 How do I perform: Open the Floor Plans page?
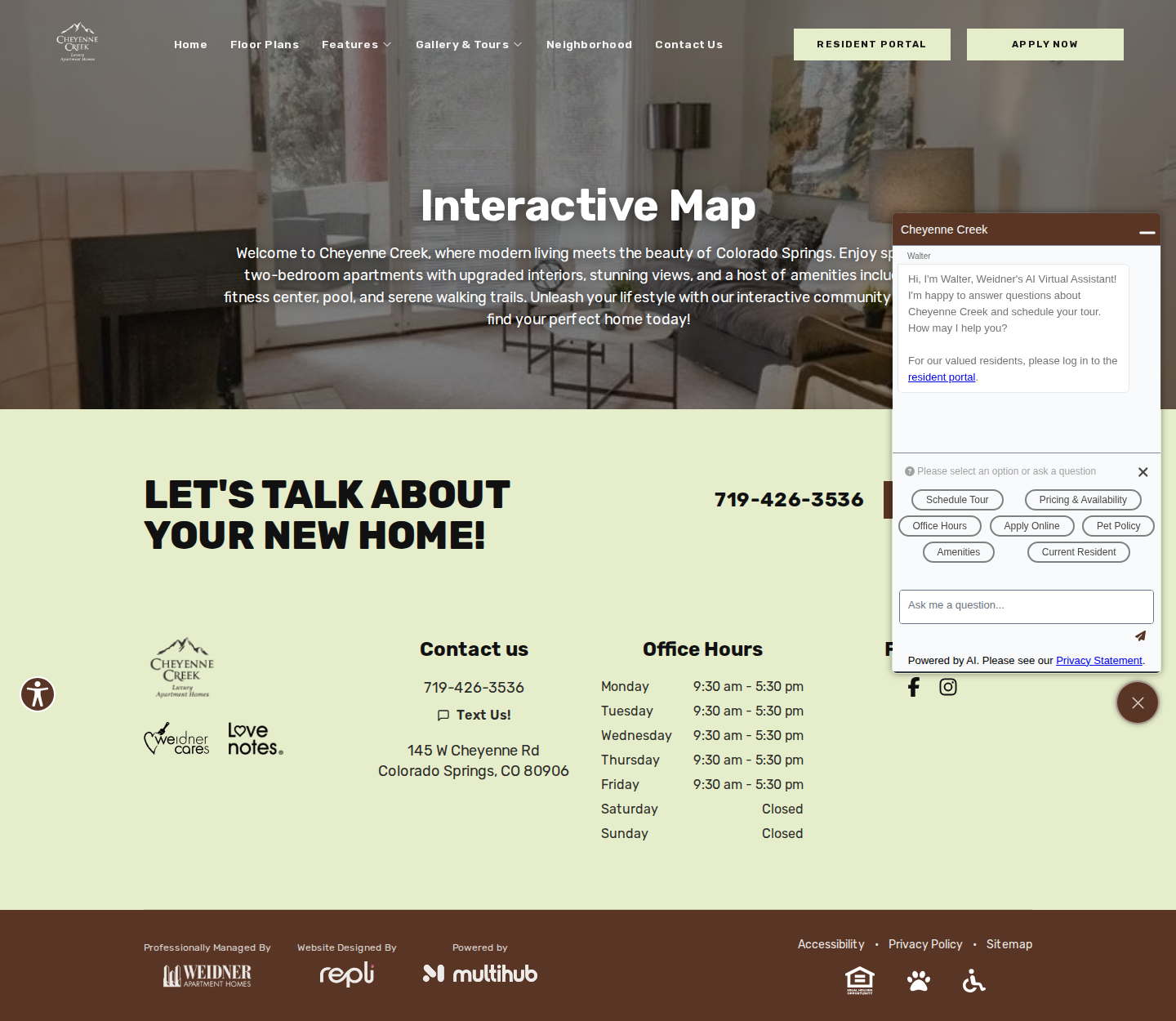265,45
